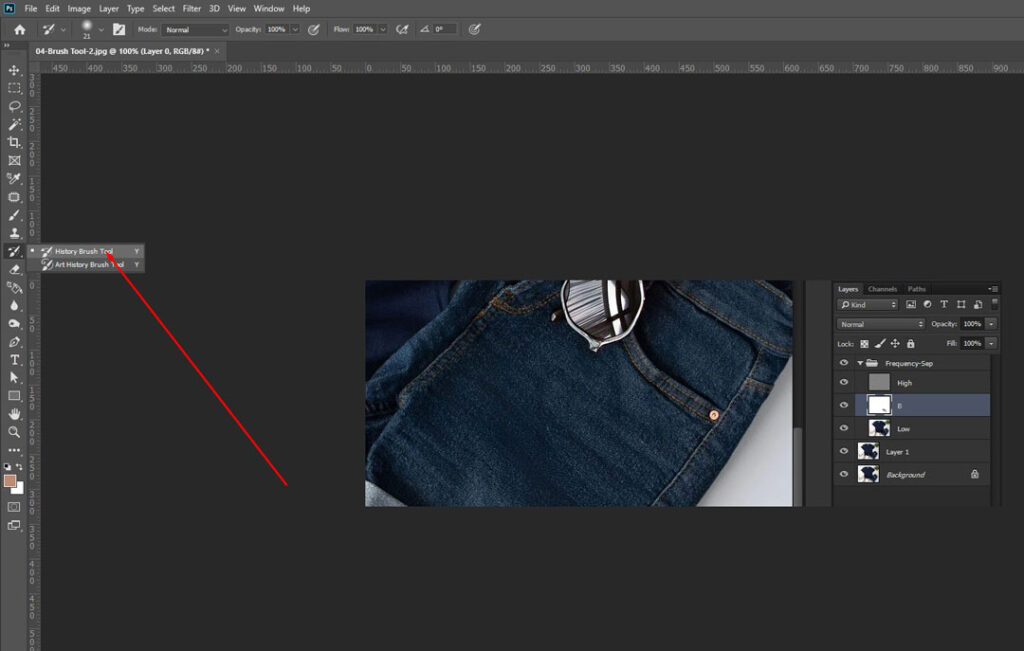
Task: Click the Home icon in options bar
Action: tap(19, 30)
